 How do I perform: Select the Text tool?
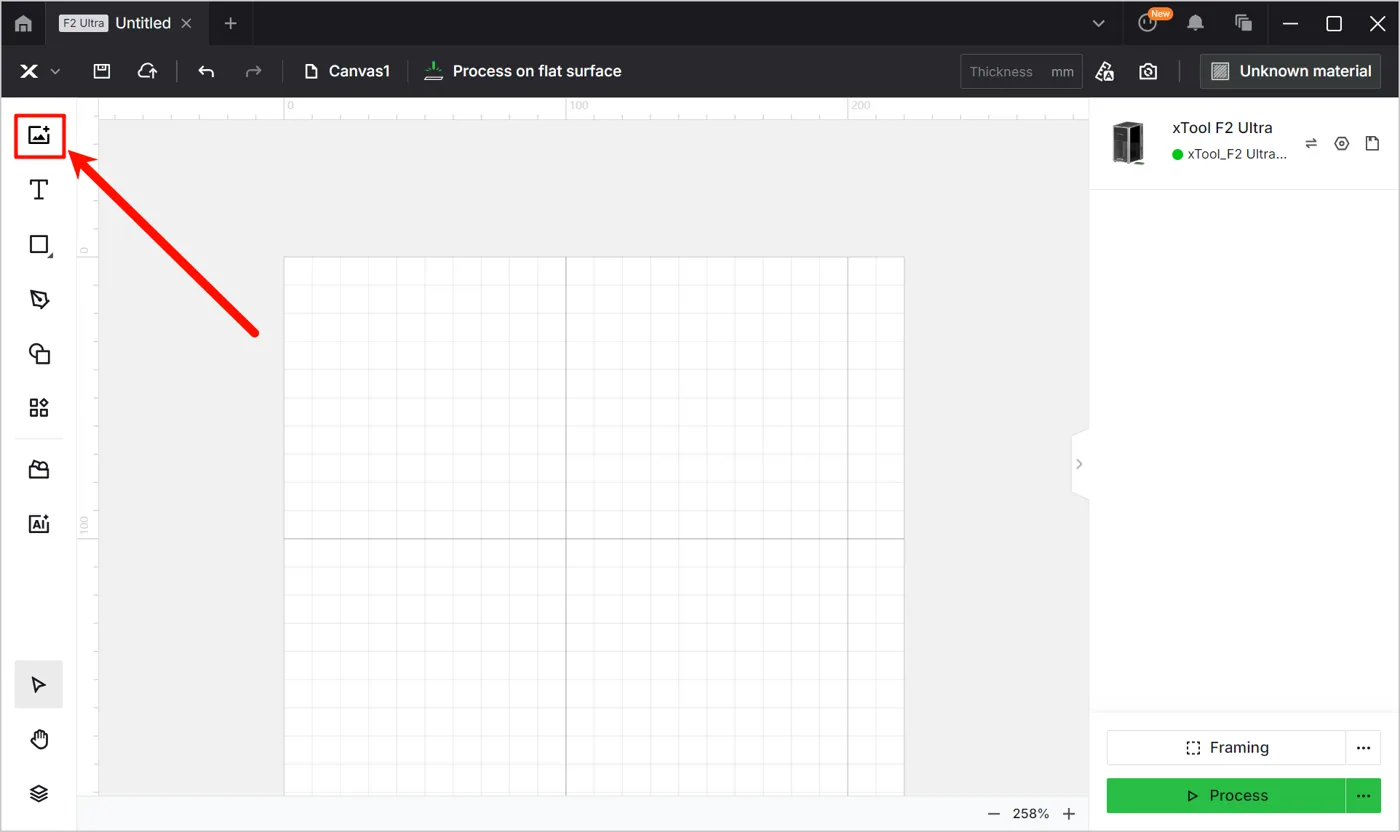(x=39, y=190)
